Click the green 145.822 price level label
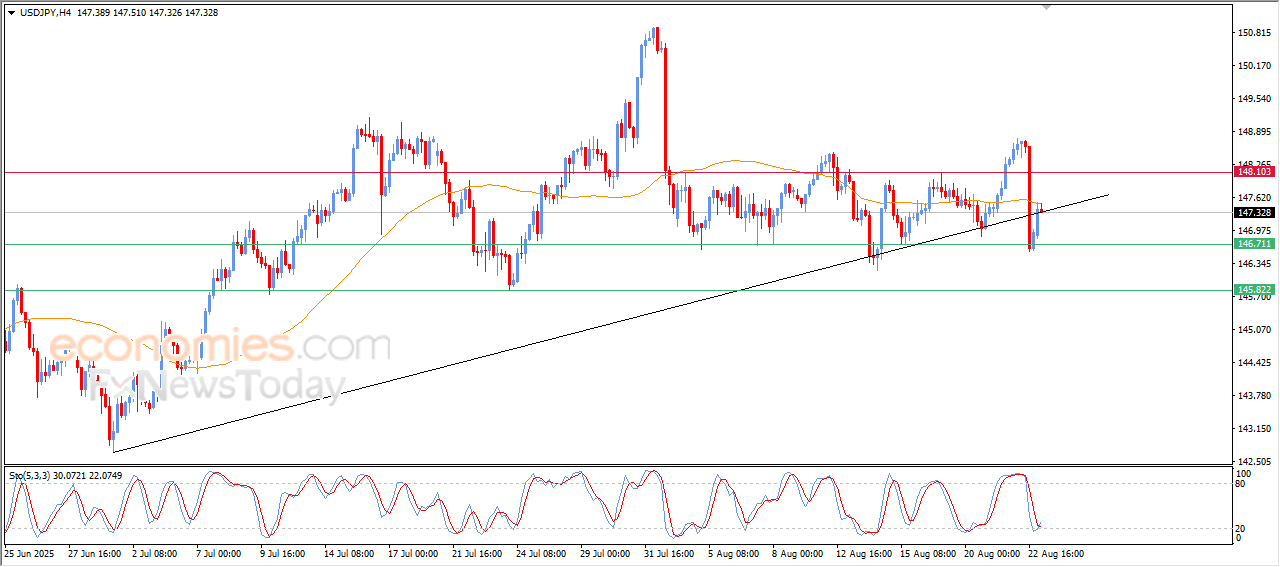The image size is (1280, 567). pyautogui.click(x=1254, y=289)
